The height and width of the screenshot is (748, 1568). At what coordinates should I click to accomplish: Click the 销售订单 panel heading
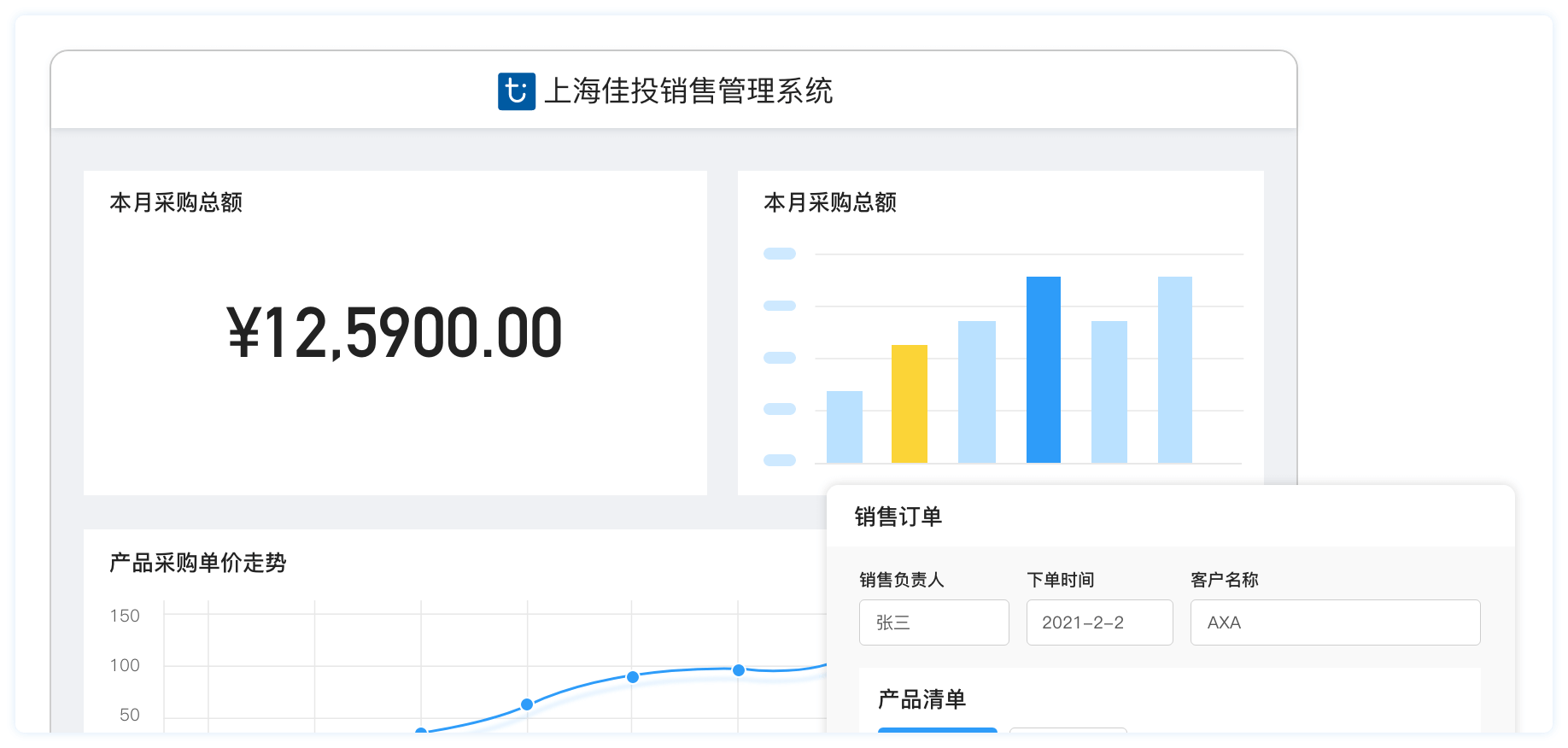(898, 517)
